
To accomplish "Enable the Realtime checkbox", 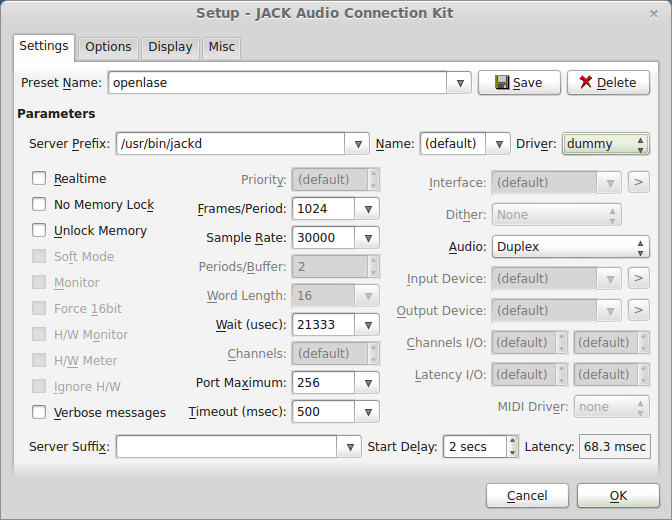I will click(39, 178).
